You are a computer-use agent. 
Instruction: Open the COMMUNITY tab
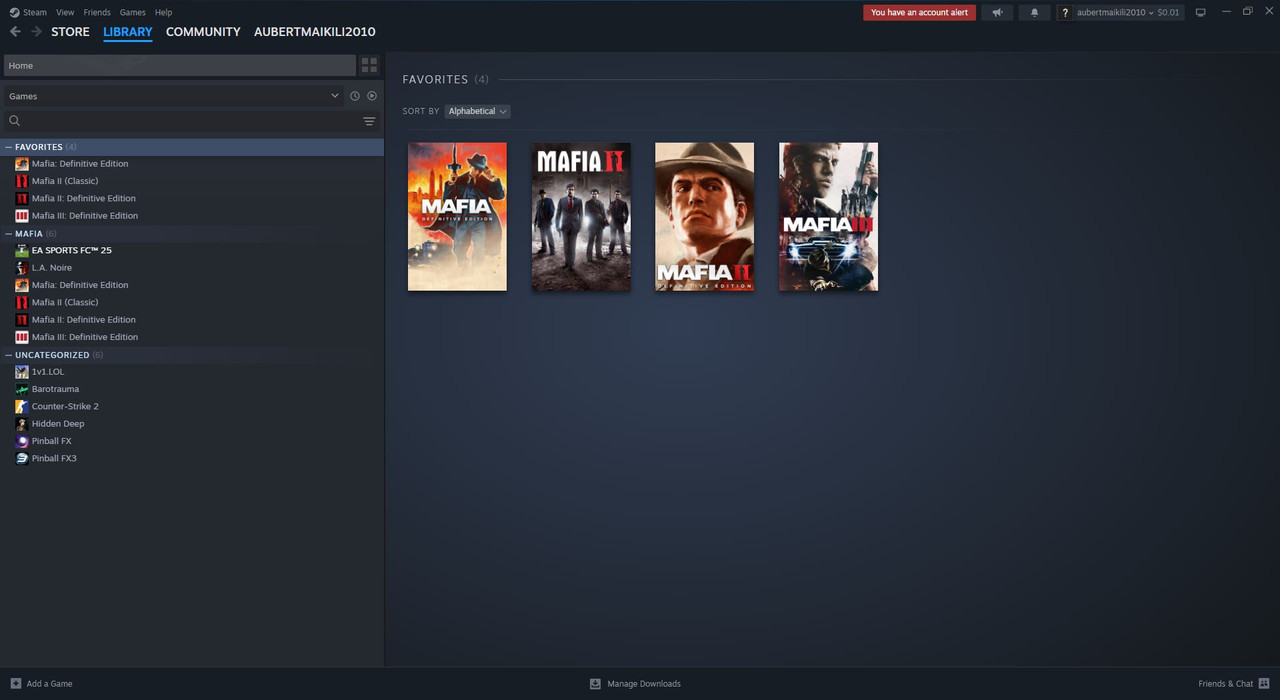pyautogui.click(x=203, y=32)
